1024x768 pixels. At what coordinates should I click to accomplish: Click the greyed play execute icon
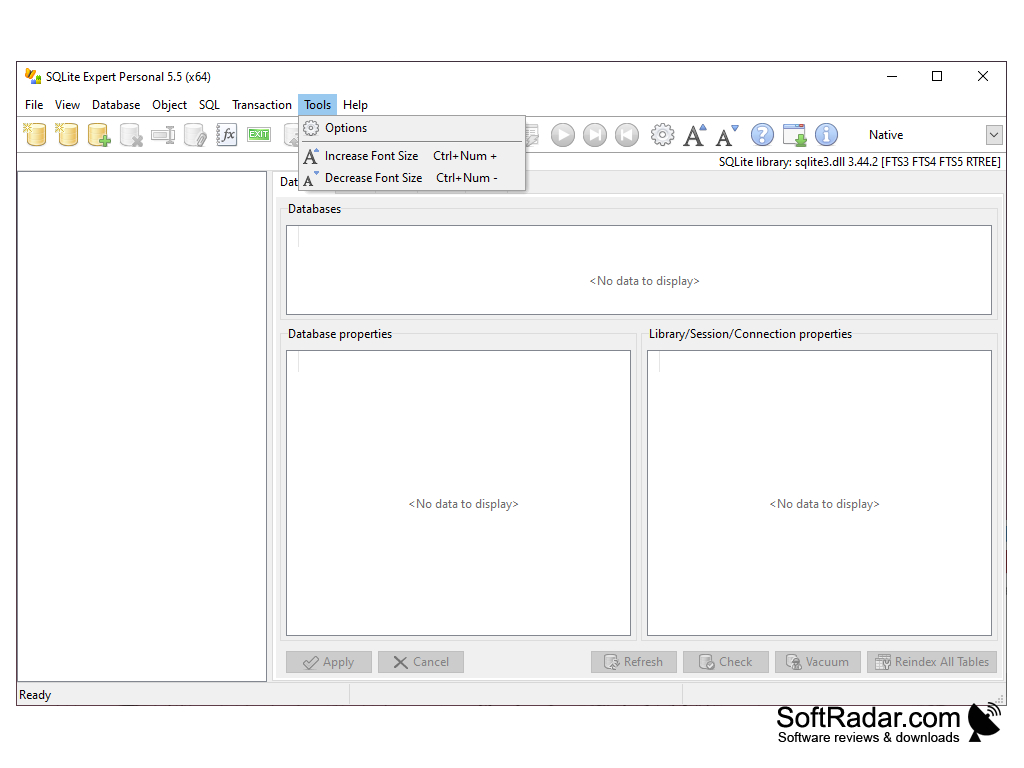coord(563,135)
